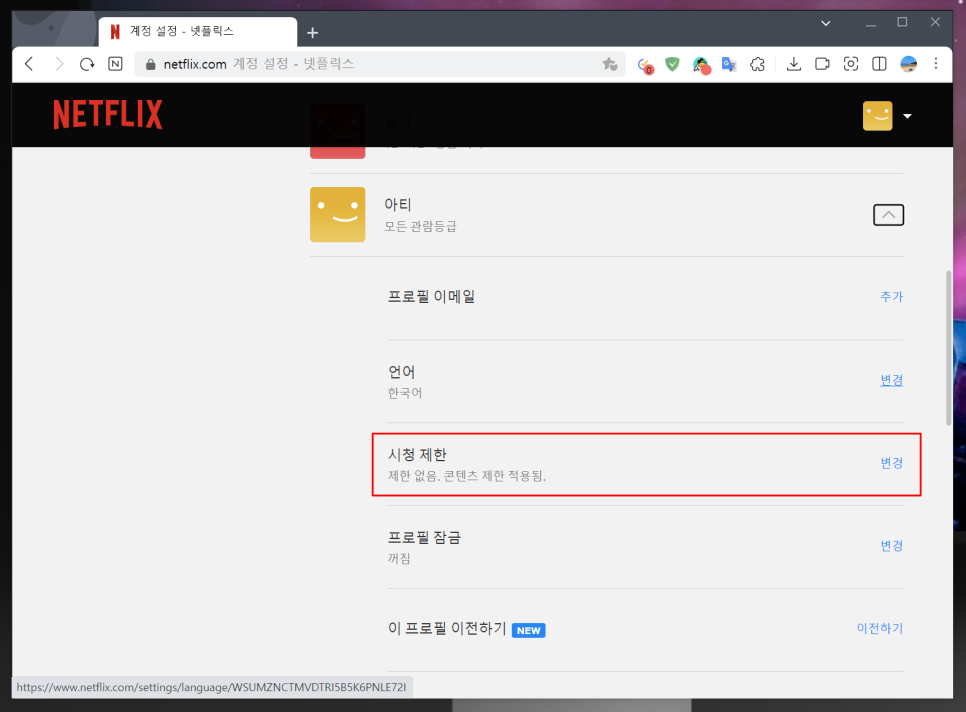Click 이전하기 link
966x712 pixels.
click(880, 628)
